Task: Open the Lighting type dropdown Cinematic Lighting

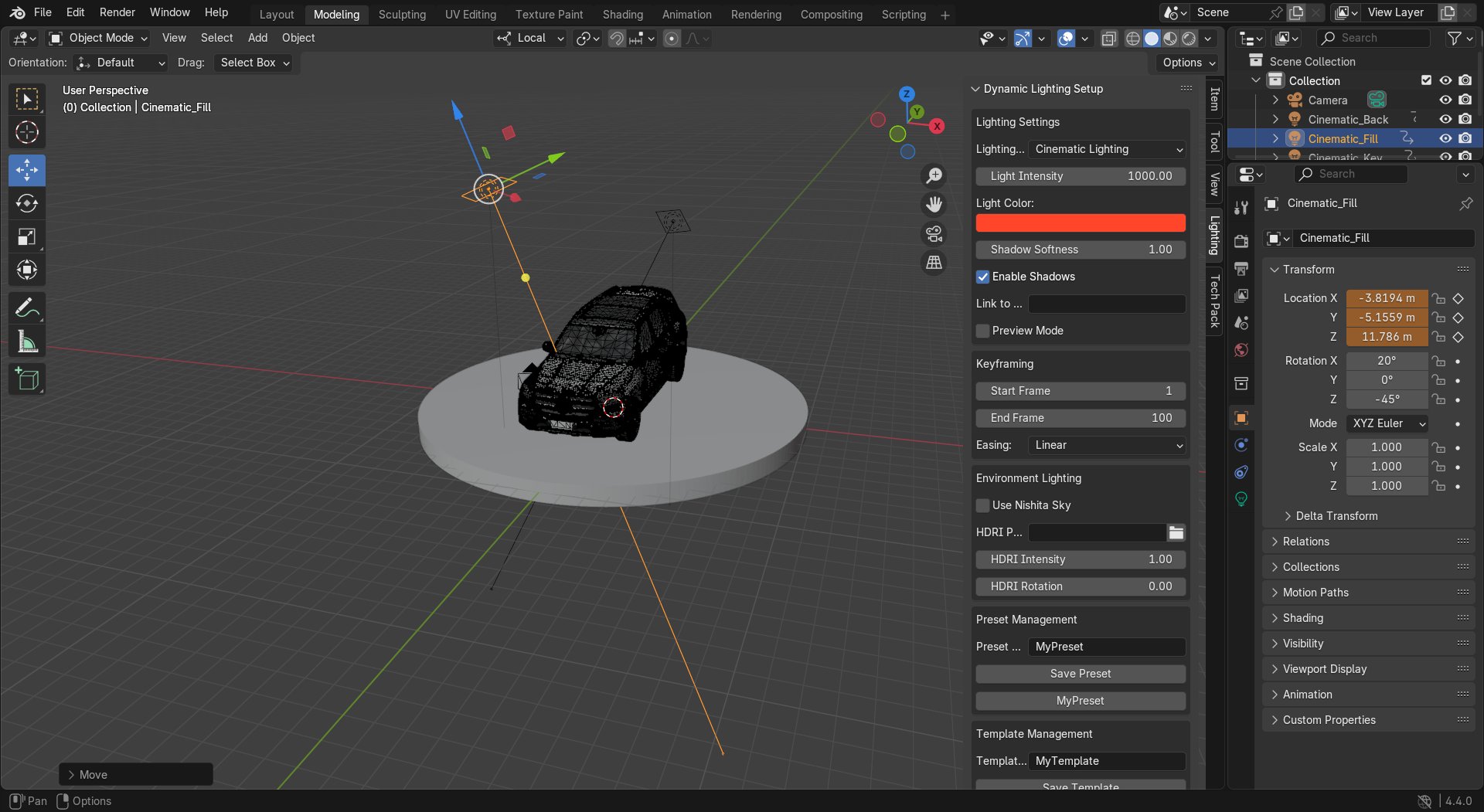Action: coord(1107,149)
